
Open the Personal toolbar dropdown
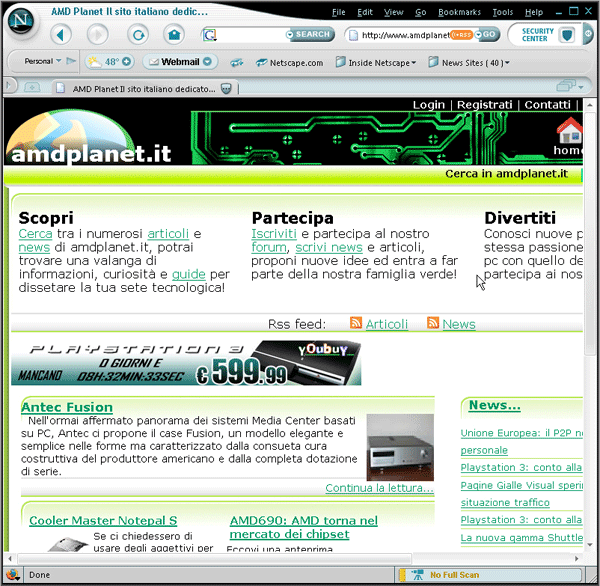(42, 61)
